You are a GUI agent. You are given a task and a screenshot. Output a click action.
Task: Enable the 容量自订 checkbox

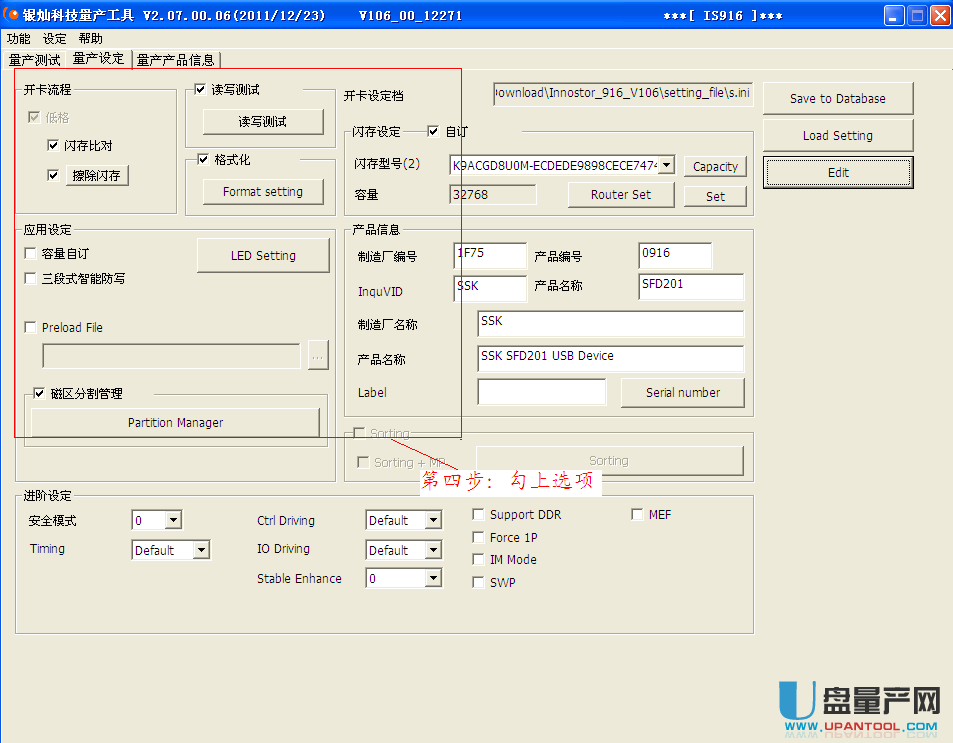(31, 254)
